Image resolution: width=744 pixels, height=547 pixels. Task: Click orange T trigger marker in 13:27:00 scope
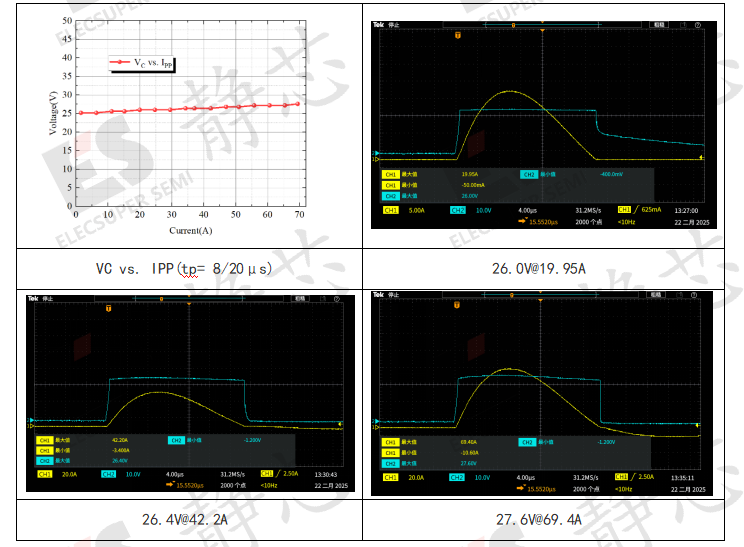[458, 36]
